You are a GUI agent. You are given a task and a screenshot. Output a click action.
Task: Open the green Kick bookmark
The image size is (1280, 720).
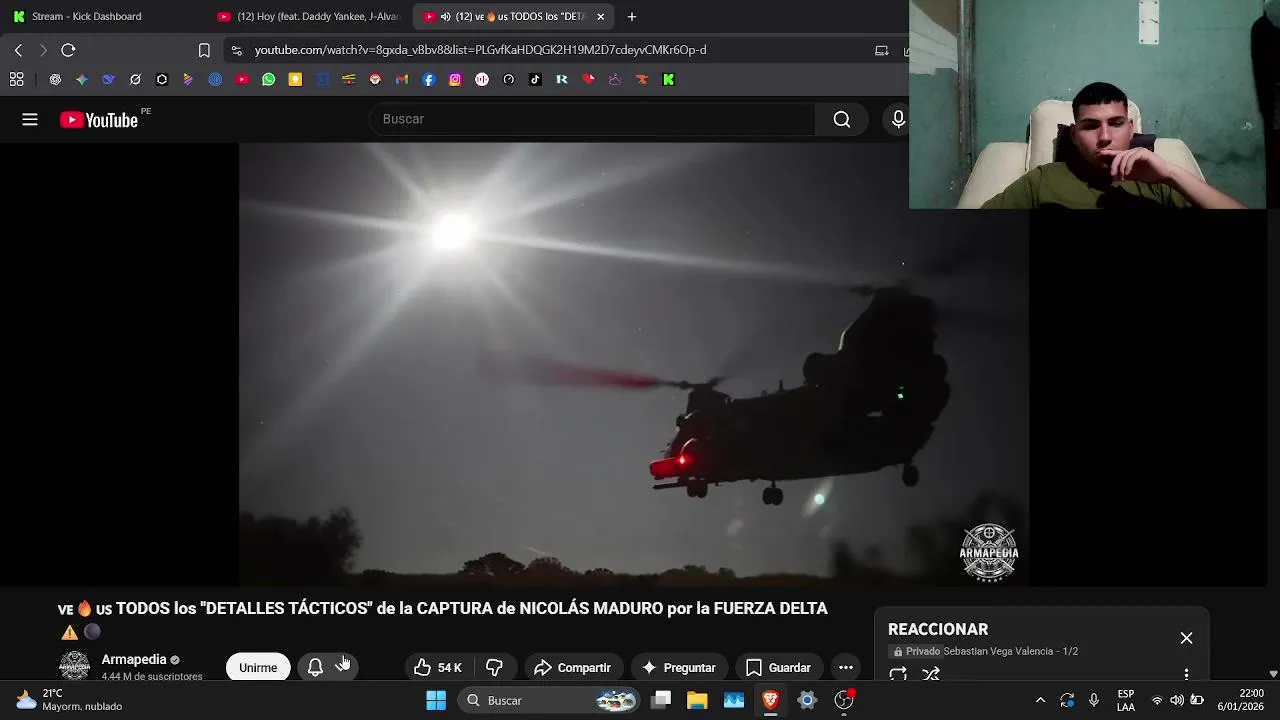click(x=669, y=79)
